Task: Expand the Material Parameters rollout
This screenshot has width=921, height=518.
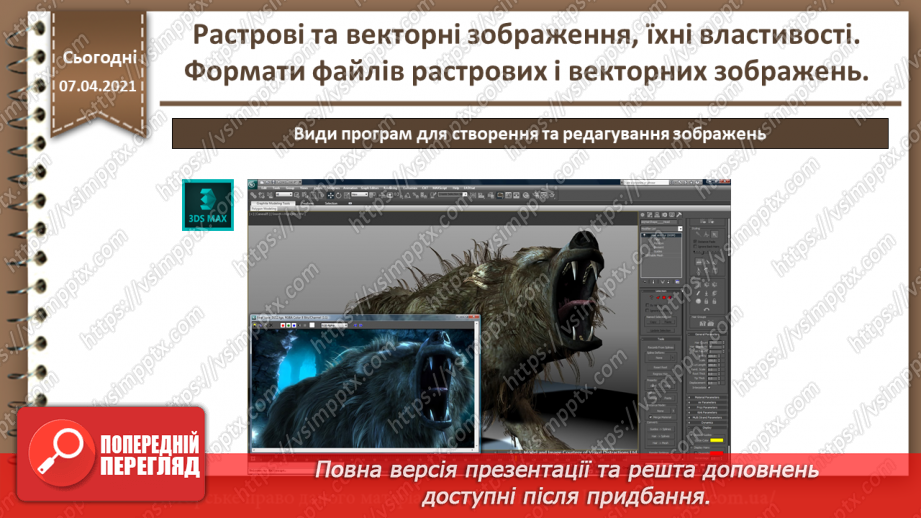Action: (x=707, y=397)
